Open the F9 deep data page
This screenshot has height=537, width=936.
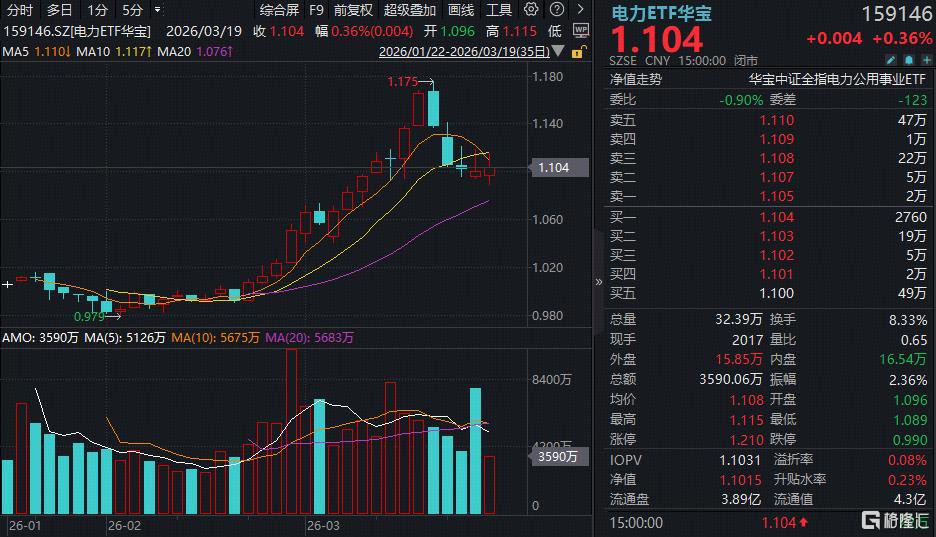coord(316,10)
